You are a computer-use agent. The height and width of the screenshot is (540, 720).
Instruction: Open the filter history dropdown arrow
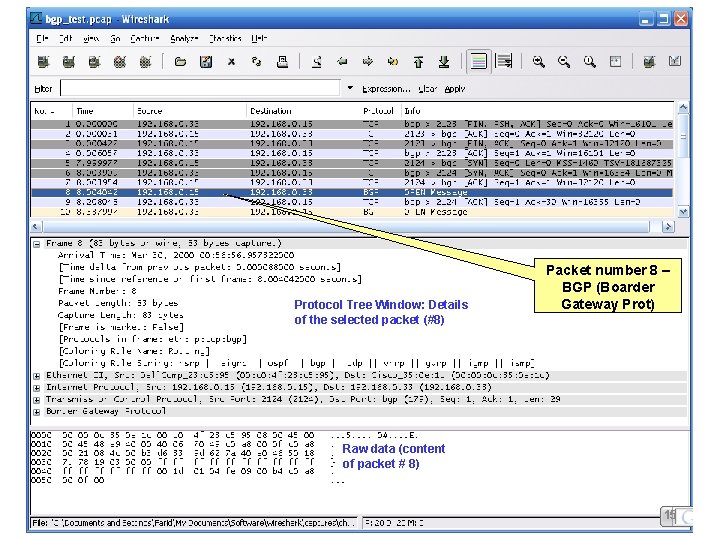[x=350, y=88]
